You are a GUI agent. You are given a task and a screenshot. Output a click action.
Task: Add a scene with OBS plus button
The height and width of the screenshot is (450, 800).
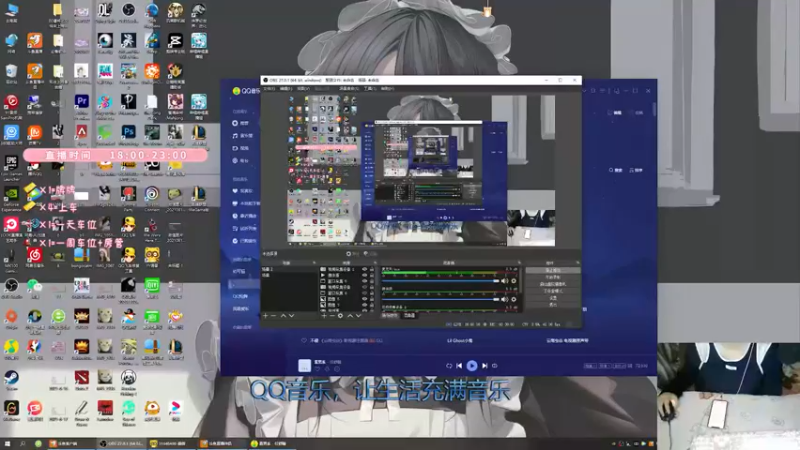coord(265,316)
